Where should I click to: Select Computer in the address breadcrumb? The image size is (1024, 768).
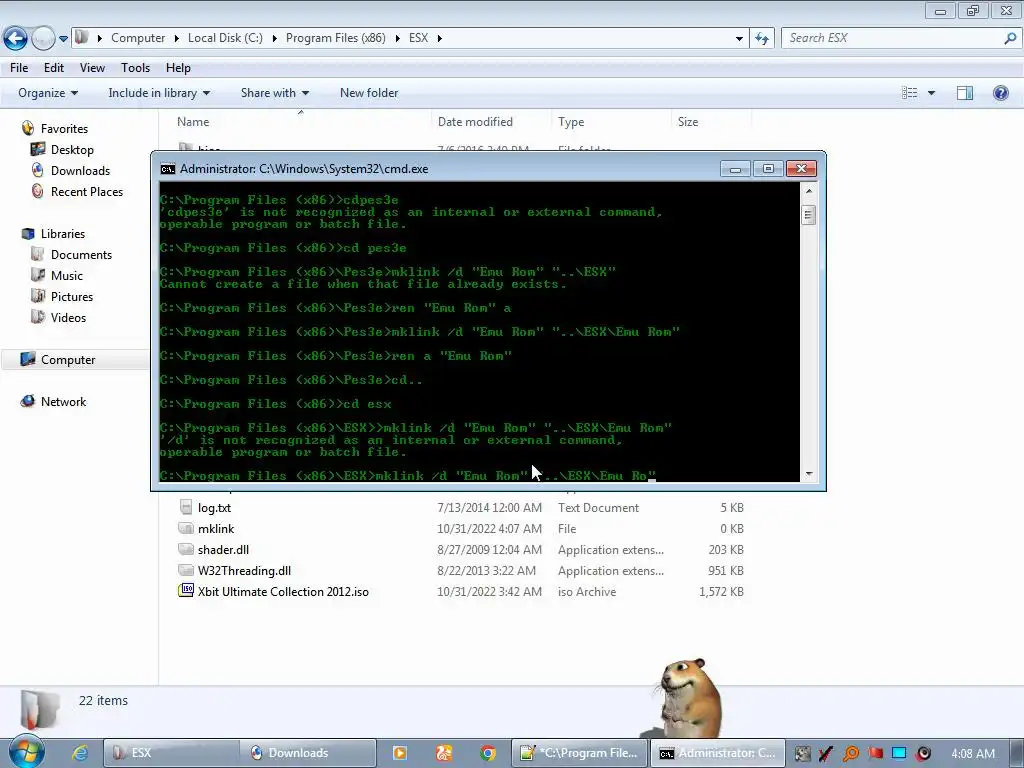tap(138, 38)
